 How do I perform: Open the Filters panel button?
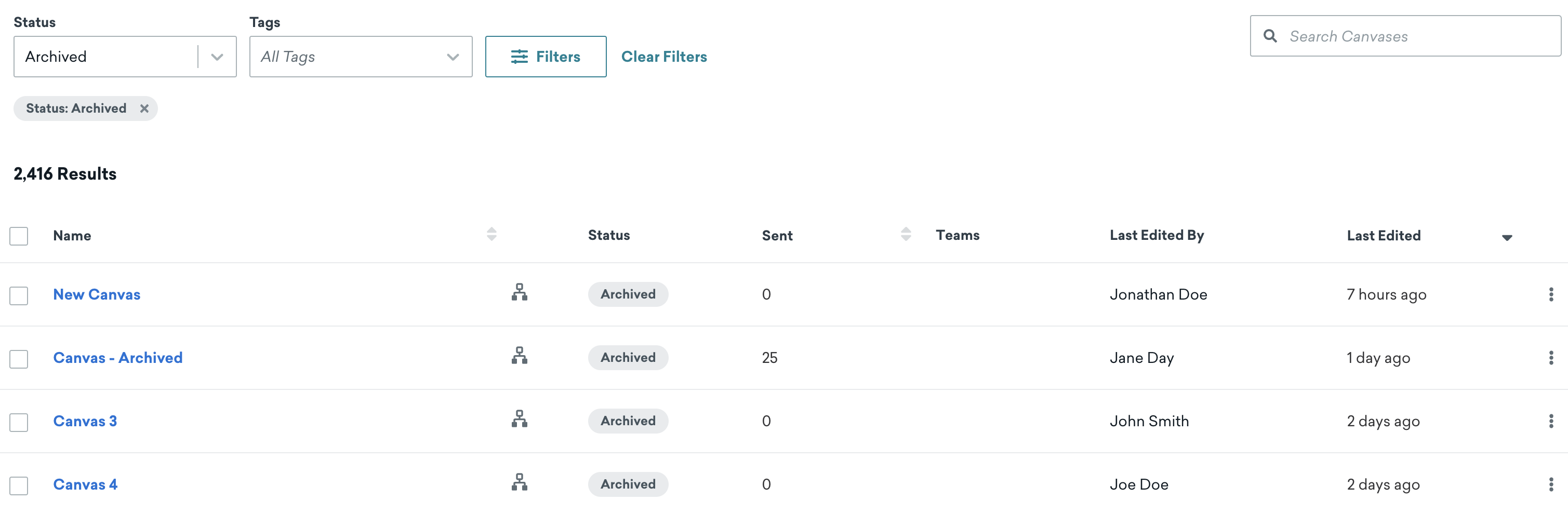click(546, 57)
